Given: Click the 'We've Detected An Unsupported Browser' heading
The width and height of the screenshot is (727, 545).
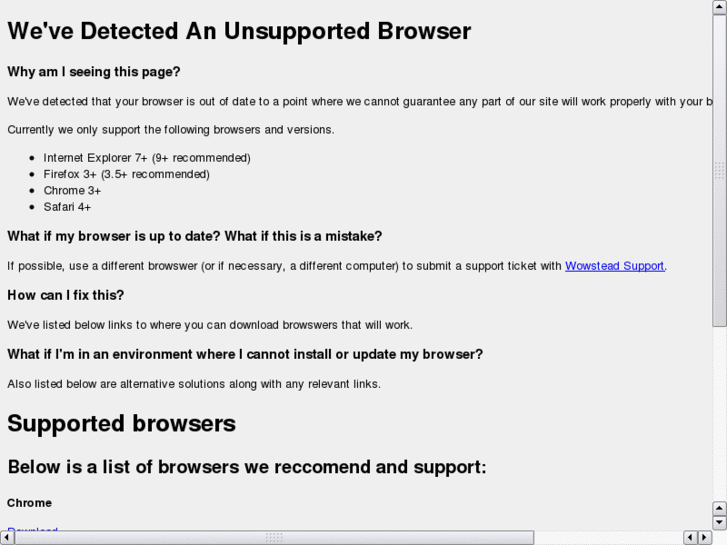Looking at the screenshot, I should pos(239,31).
